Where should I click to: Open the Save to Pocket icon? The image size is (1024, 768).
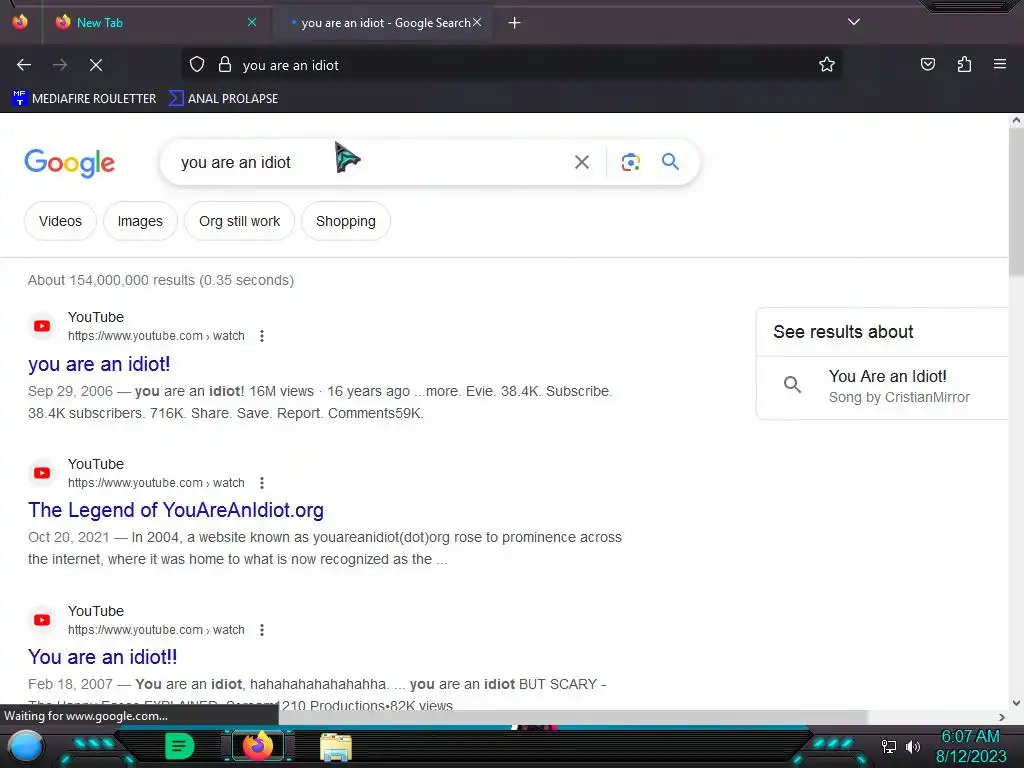(x=927, y=65)
